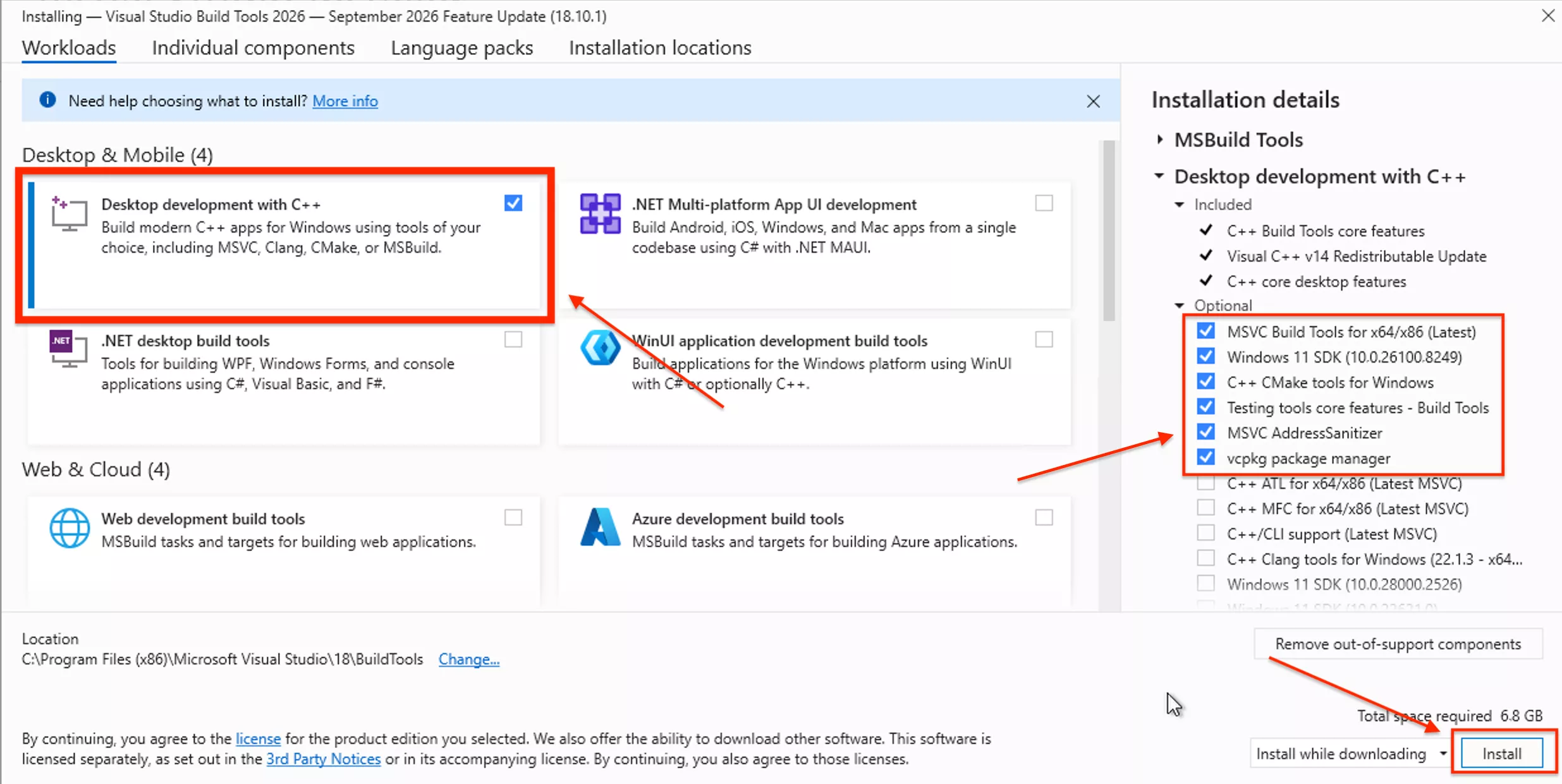
Task: Click 'Visual C++ v14 Redistributable Update' entry
Action: pos(1357,256)
